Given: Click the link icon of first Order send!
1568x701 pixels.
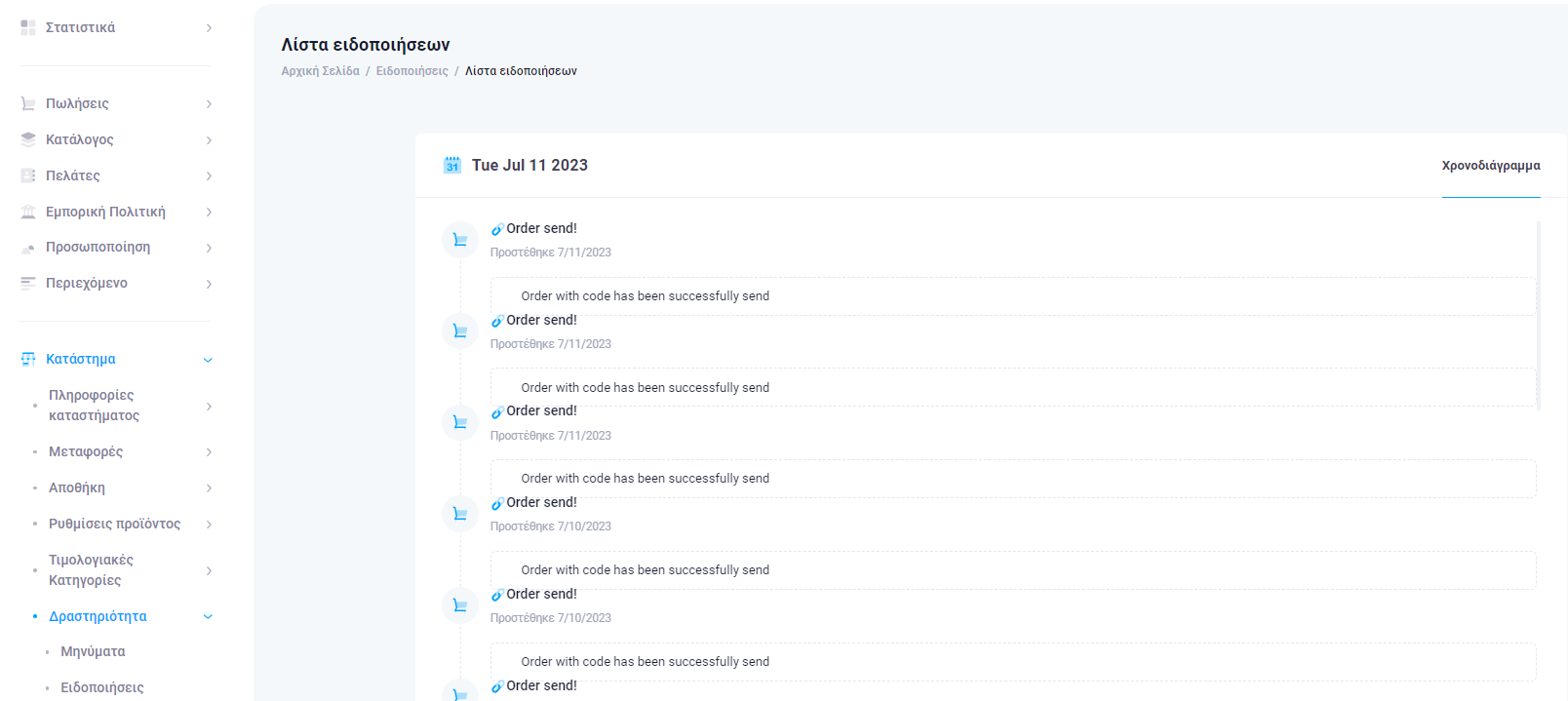Looking at the screenshot, I should (x=497, y=229).
